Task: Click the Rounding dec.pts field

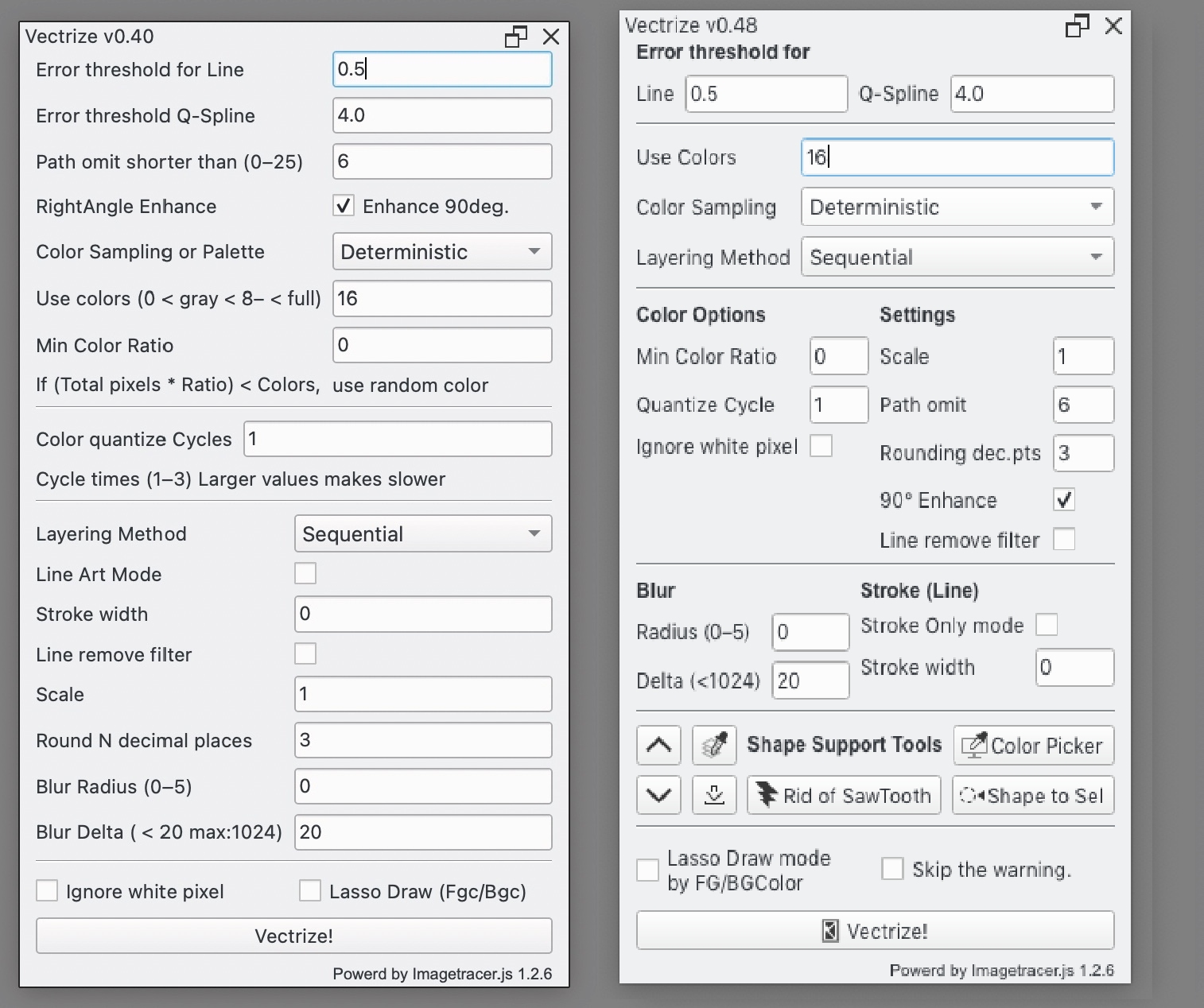Action: point(1084,453)
